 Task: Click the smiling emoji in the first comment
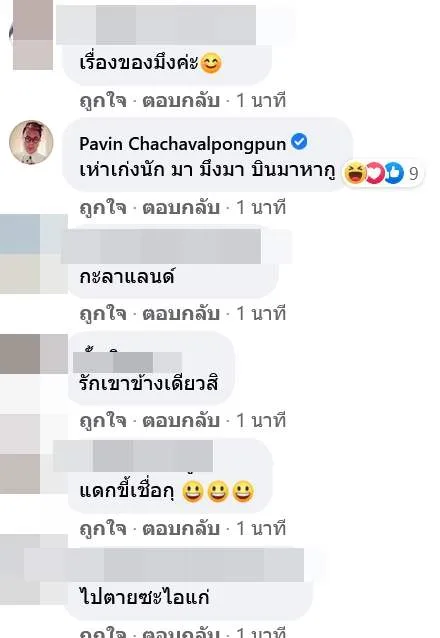[211, 63]
